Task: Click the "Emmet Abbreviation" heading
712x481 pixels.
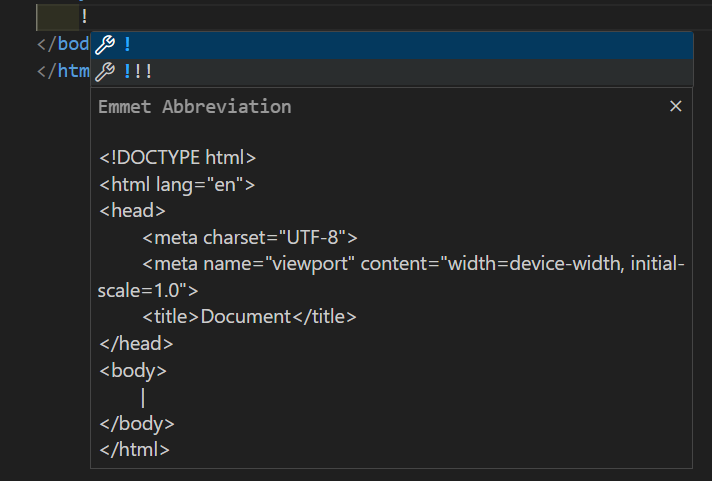Action: click(194, 106)
